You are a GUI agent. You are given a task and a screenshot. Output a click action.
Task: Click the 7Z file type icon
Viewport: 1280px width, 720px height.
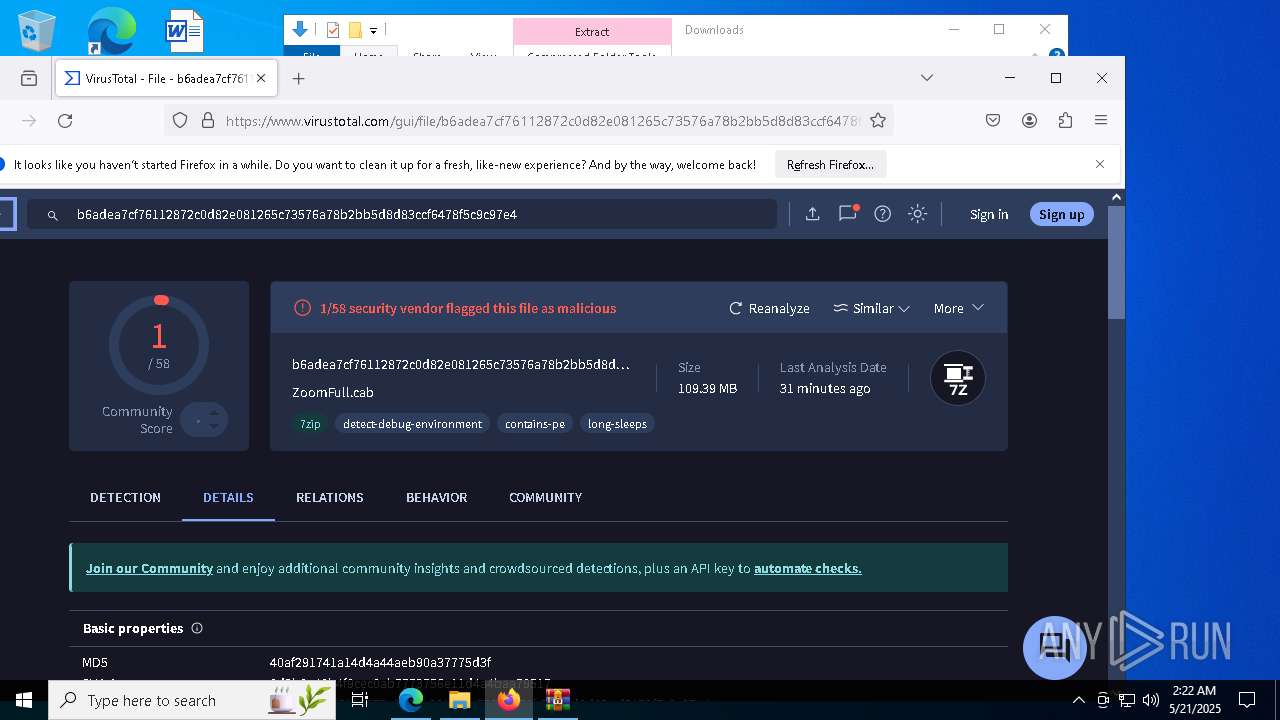[958, 378]
